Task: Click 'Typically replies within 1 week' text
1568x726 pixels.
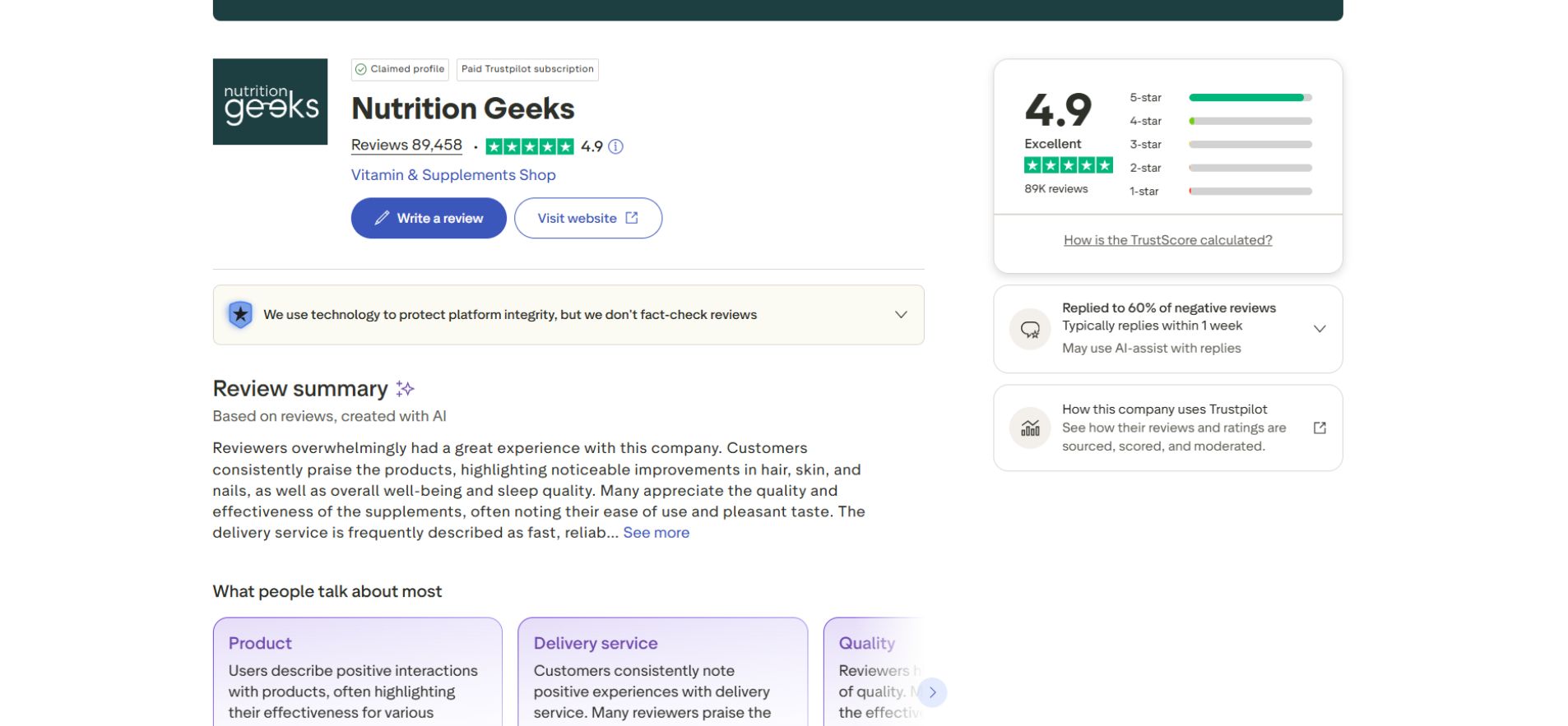Action: pos(1152,326)
